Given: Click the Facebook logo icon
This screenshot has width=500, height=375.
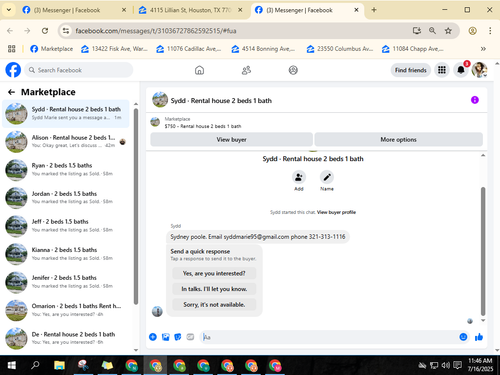Looking at the screenshot, I should [13, 70].
